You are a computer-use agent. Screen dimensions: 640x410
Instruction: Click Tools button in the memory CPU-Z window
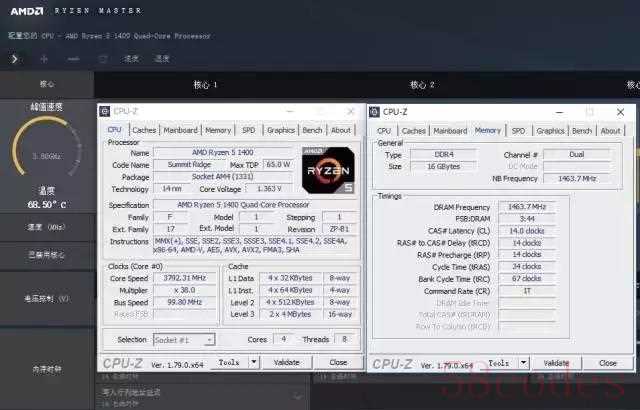[499, 363]
